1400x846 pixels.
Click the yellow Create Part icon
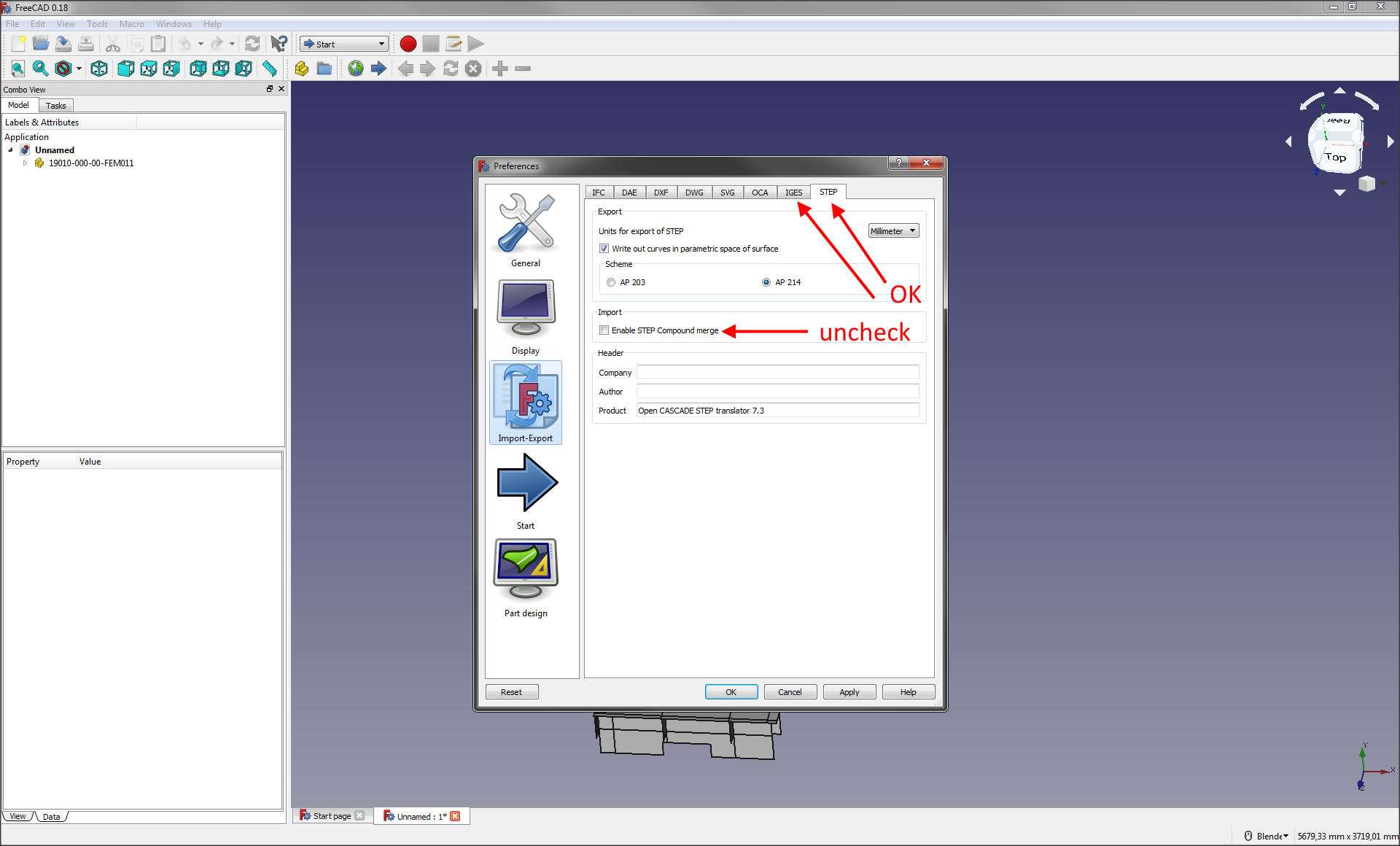[302, 69]
